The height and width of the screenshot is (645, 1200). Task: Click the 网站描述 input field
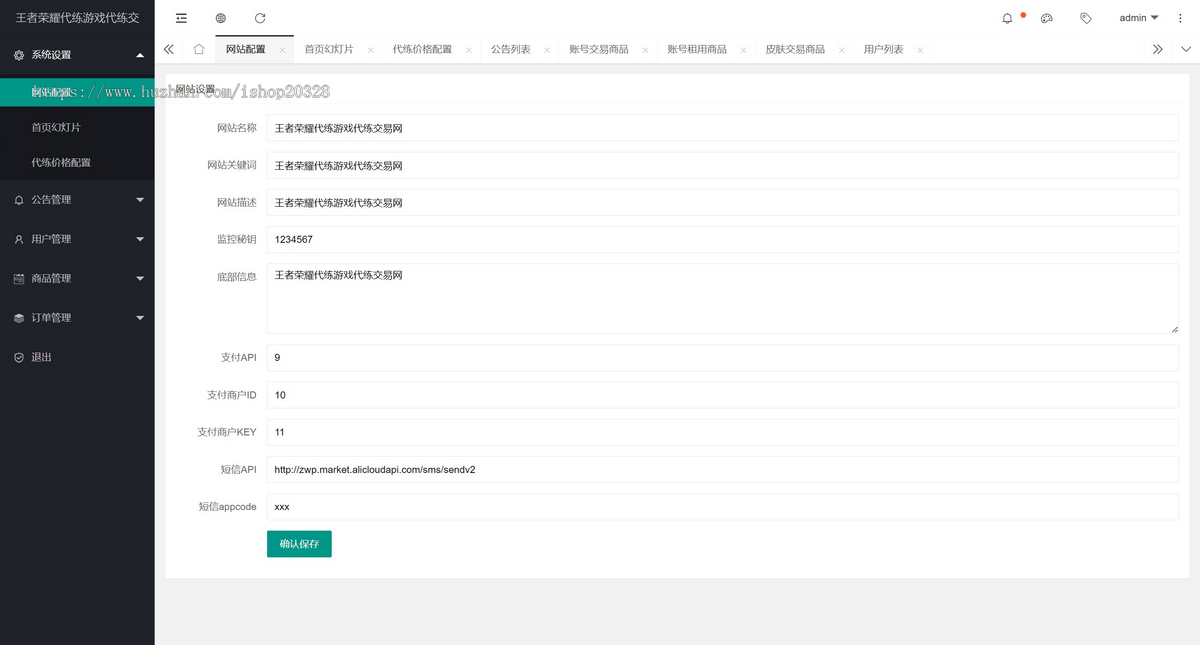coord(722,202)
